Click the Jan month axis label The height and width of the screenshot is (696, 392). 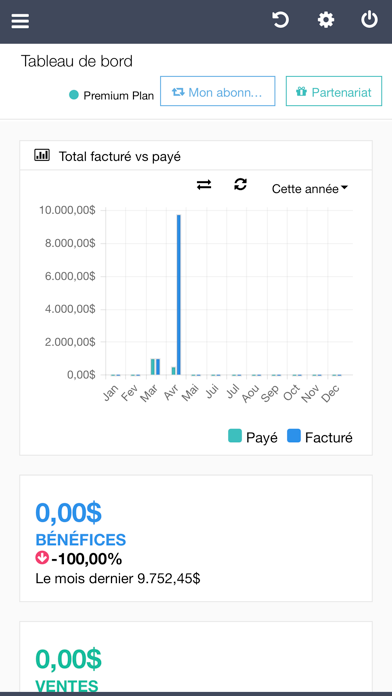[x=111, y=392]
